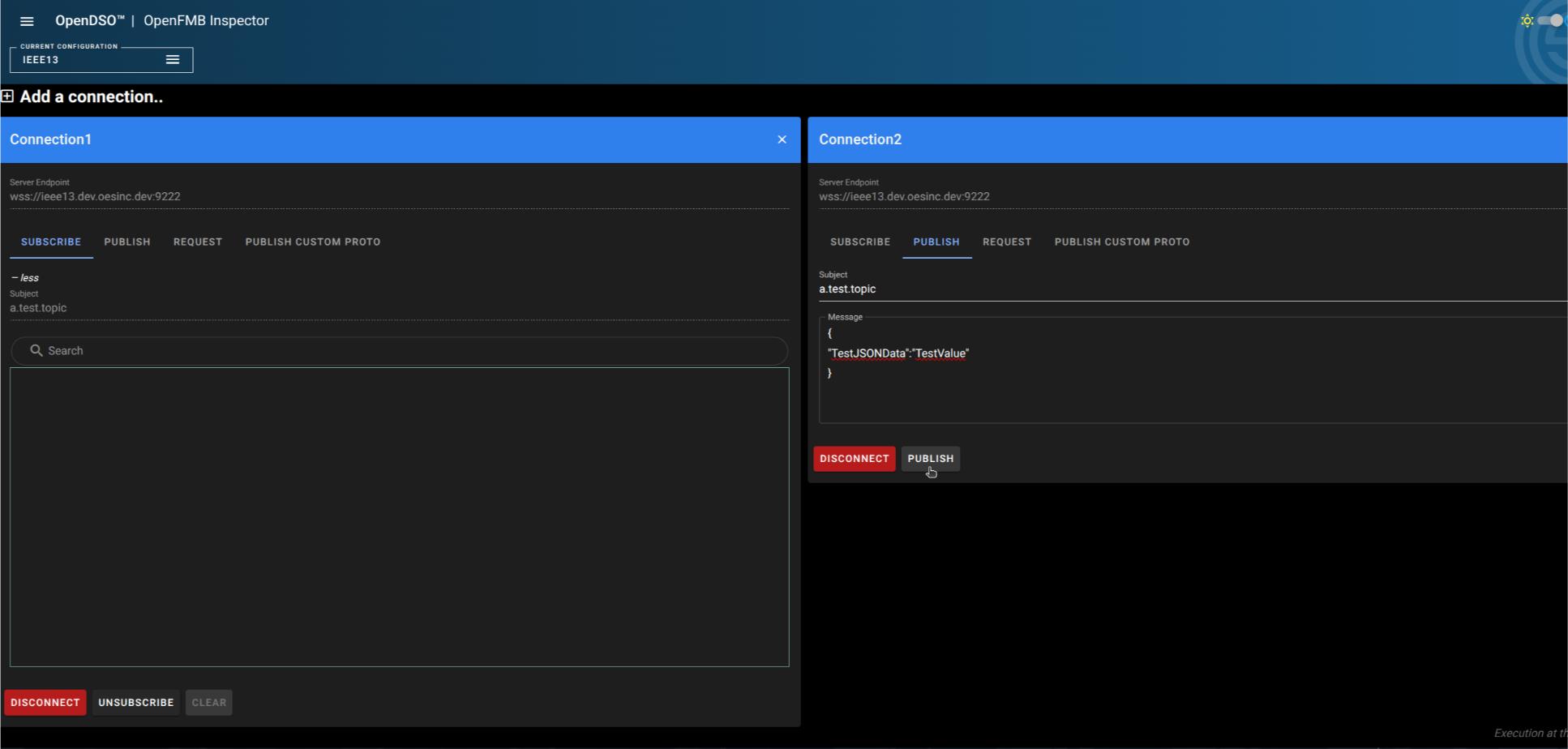Select the Publish tab in Connection2
1568x749 pixels.
pos(936,242)
